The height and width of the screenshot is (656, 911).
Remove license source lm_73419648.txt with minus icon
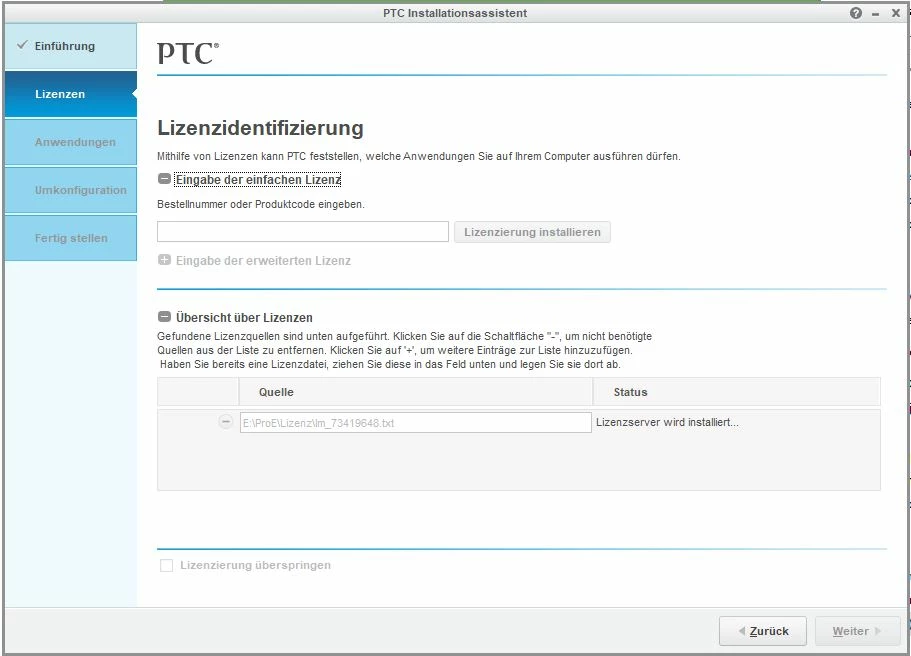pyautogui.click(x=226, y=422)
